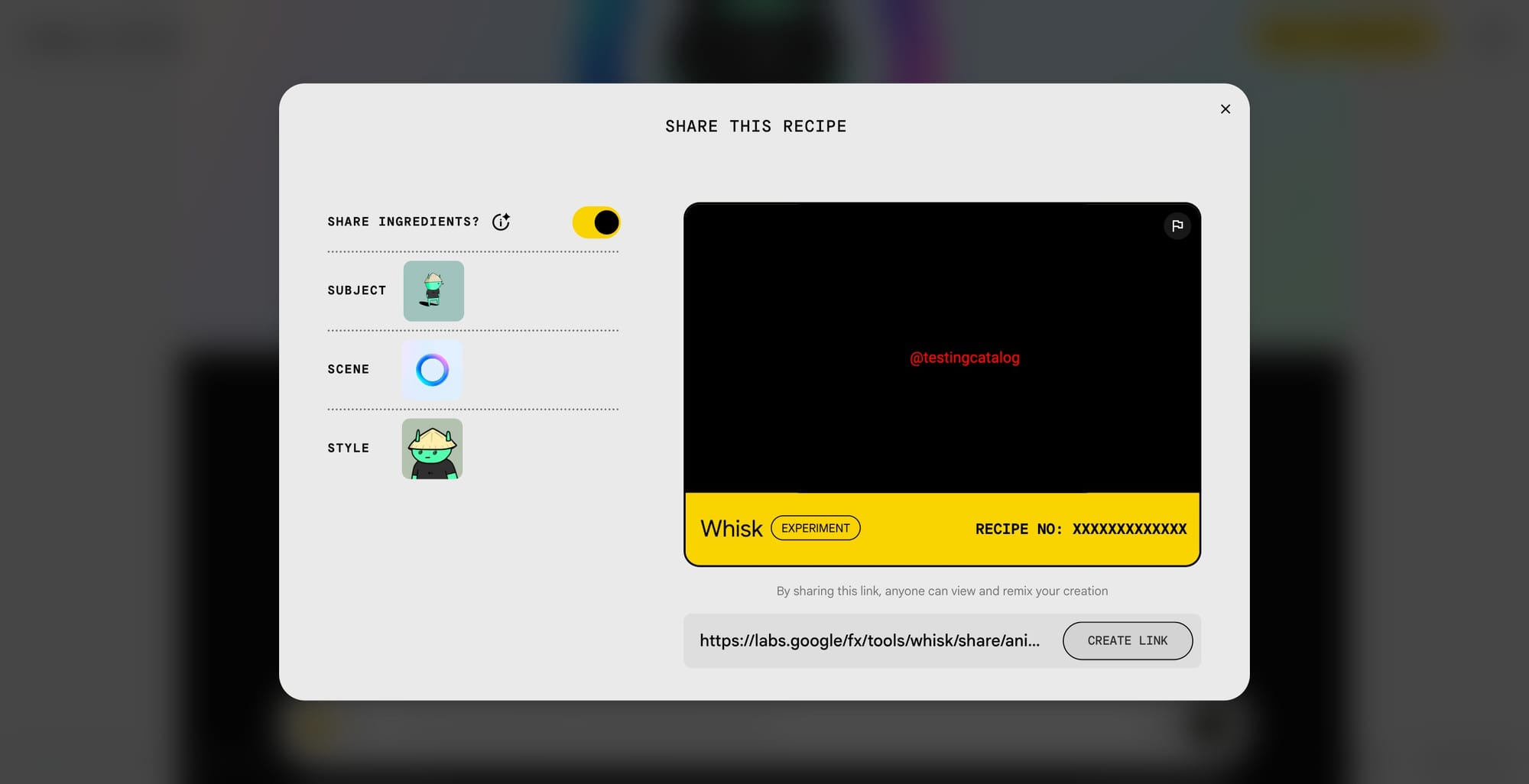Click the Share This Recipe heading
Screen dimensions: 1529x784
[755, 126]
